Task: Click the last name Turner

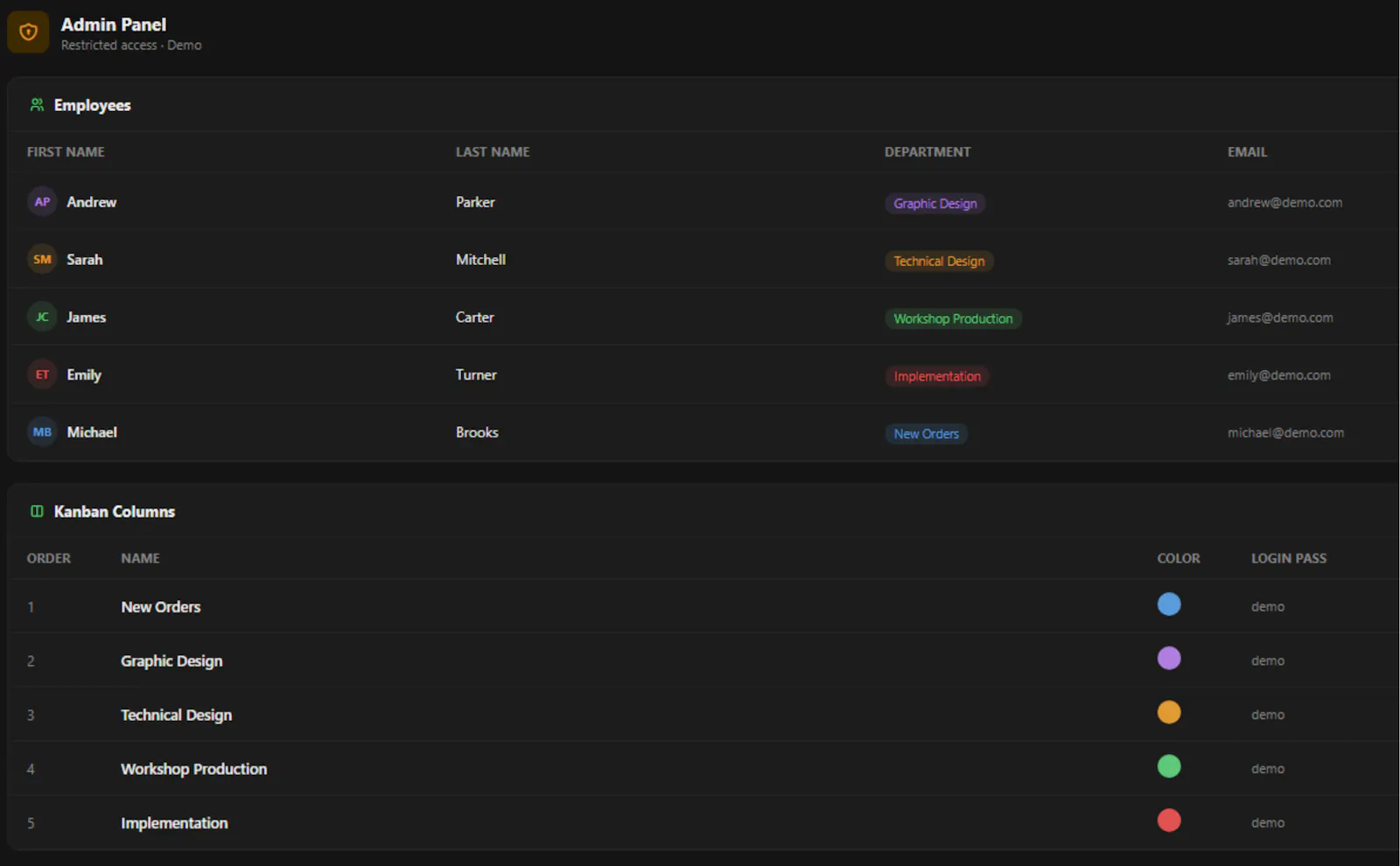Action: pos(476,375)
